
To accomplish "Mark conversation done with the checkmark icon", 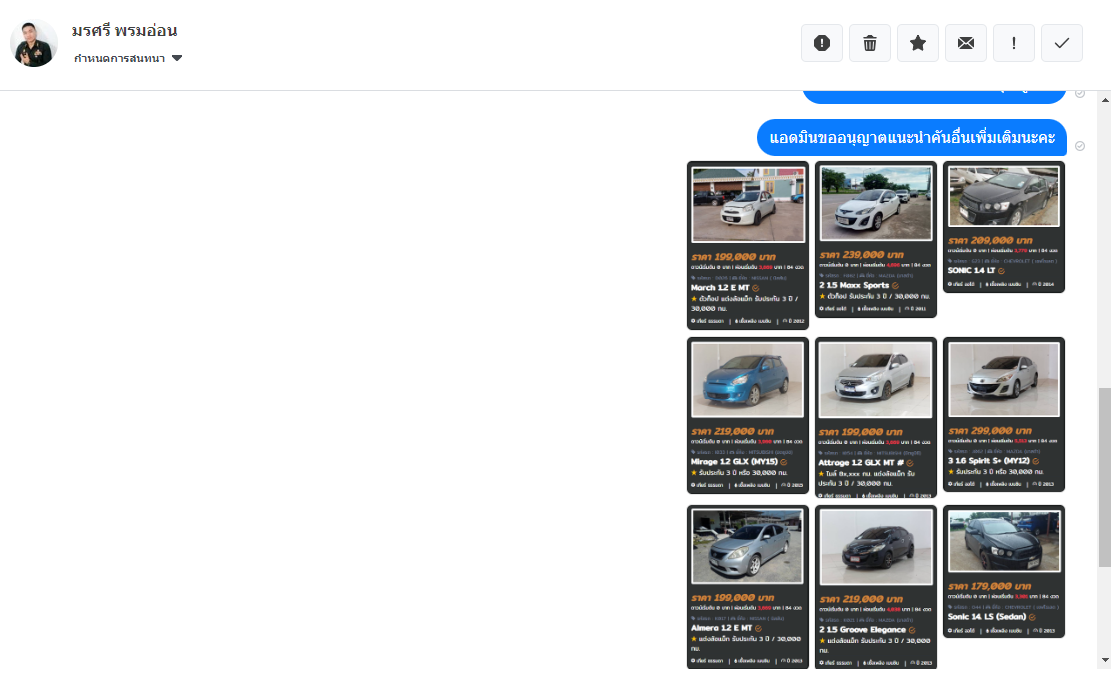I will click(x=1061, y=43).
